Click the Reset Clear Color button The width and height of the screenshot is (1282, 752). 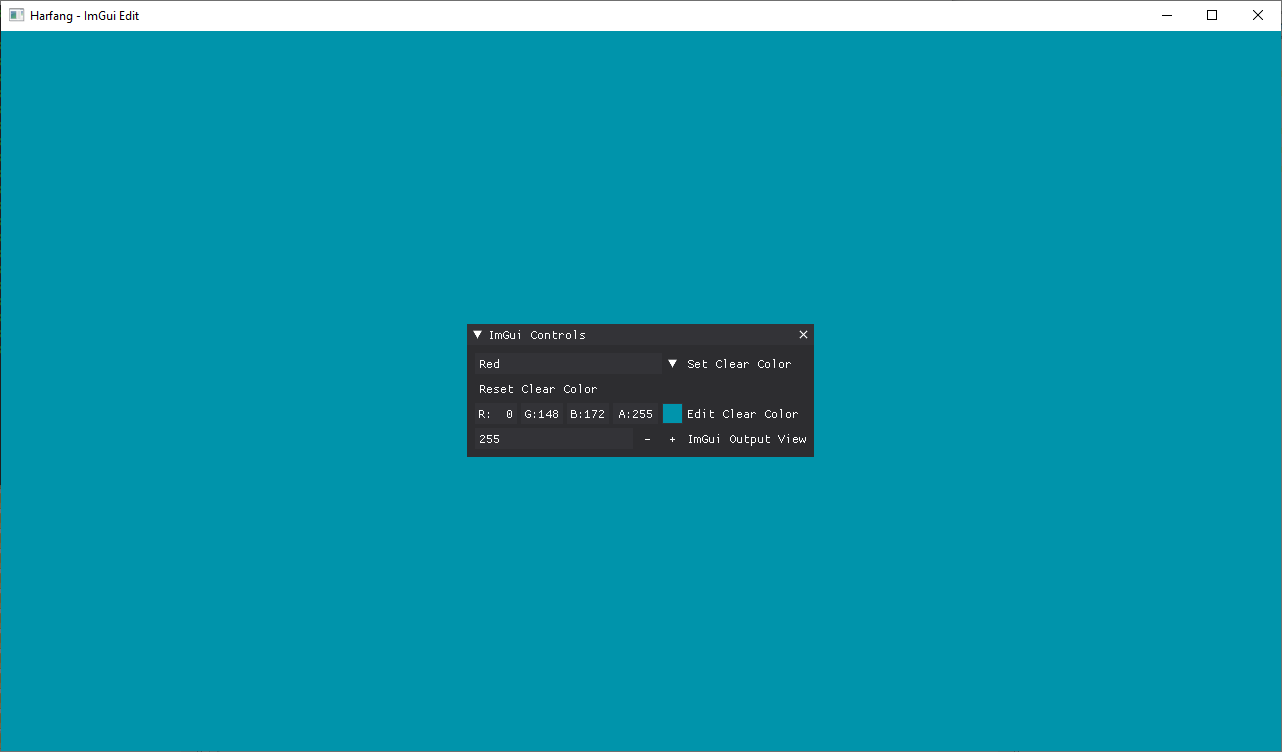point(538,389)
